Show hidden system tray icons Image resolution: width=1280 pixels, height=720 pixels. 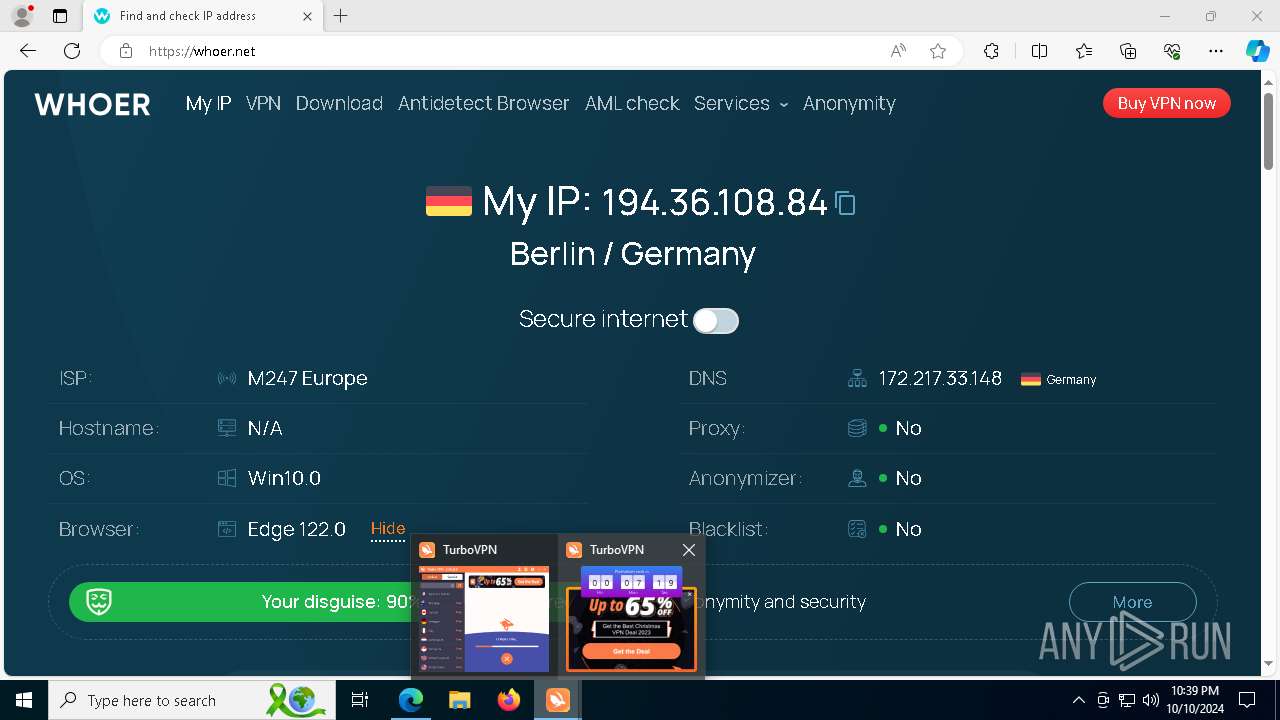coord(1078,700)
